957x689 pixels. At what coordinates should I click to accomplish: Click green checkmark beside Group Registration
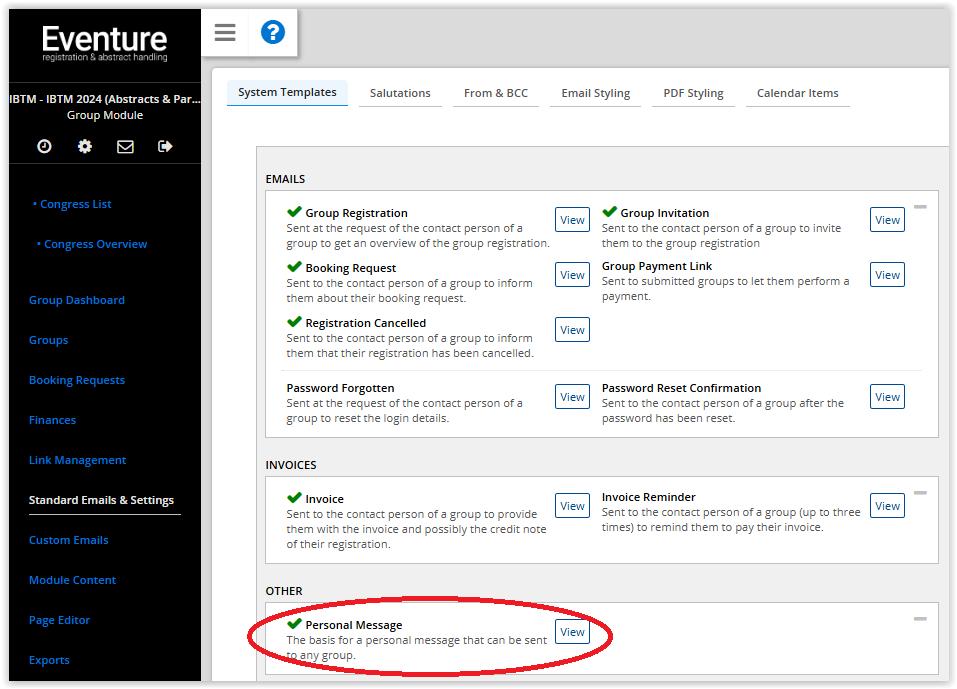click(294, 212)
